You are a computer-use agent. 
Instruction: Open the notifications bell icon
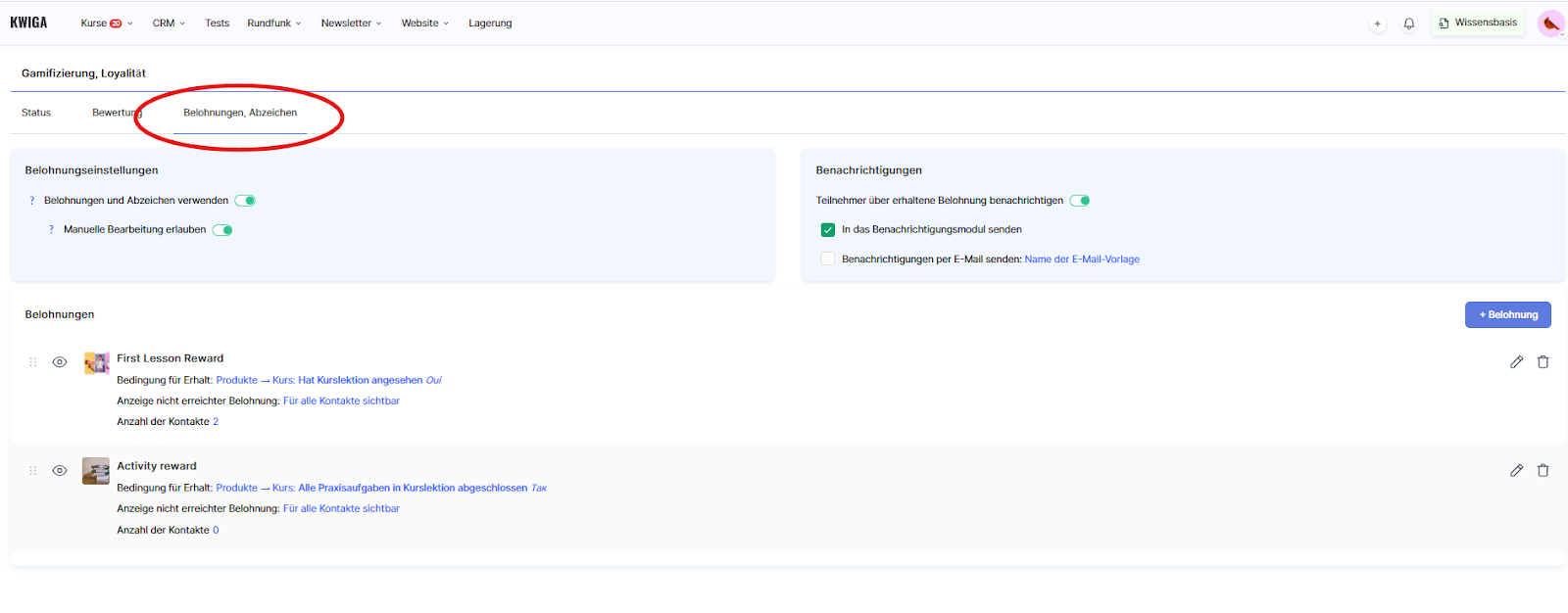coord(1409,24)
